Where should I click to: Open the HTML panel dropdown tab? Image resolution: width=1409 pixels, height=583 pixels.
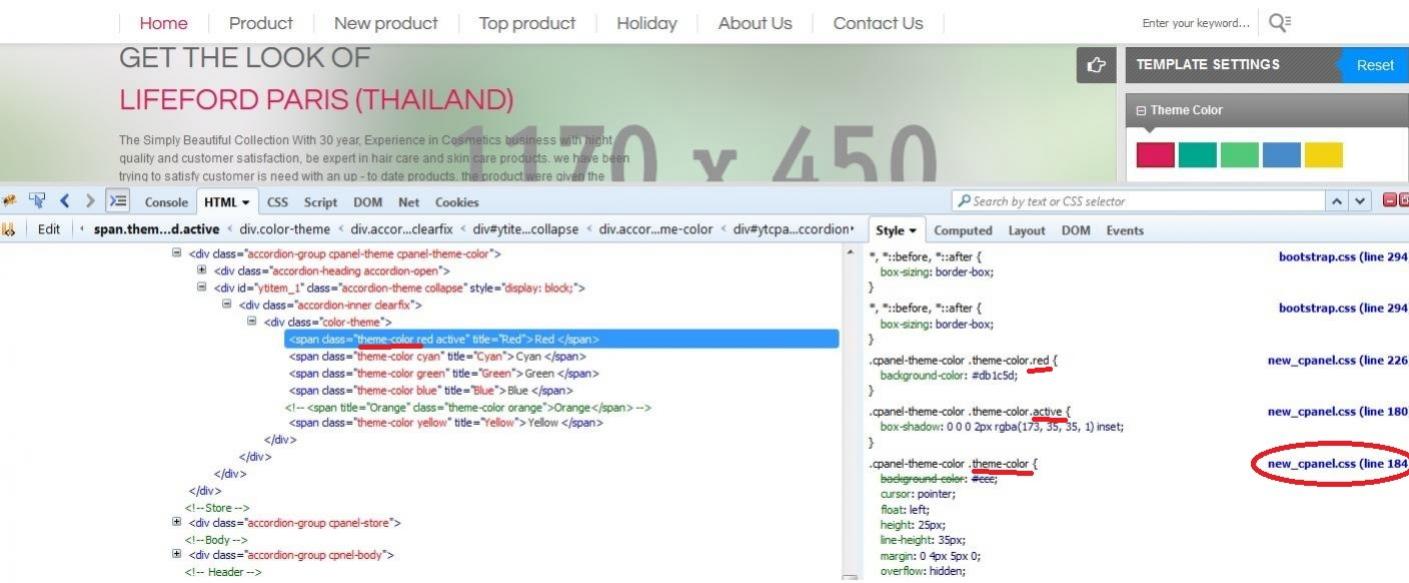point(226,202)
